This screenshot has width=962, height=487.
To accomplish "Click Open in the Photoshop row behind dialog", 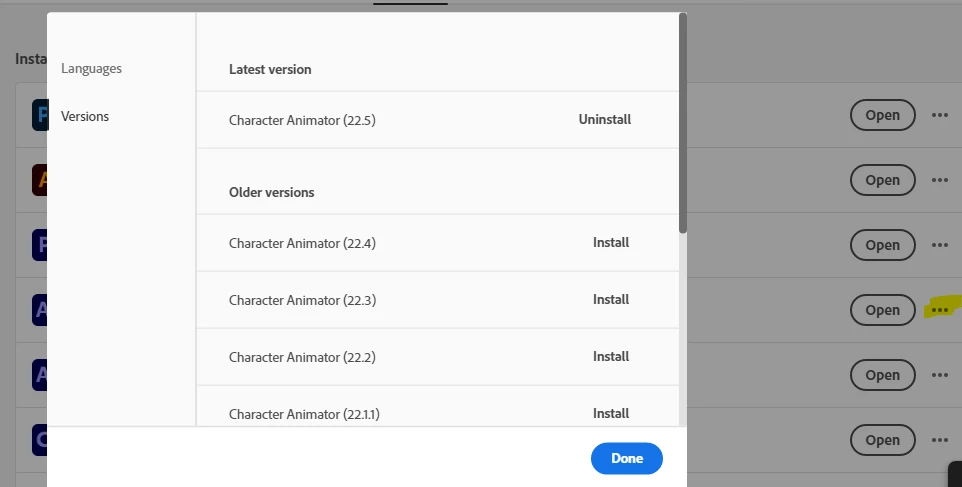I will [882, 115].
